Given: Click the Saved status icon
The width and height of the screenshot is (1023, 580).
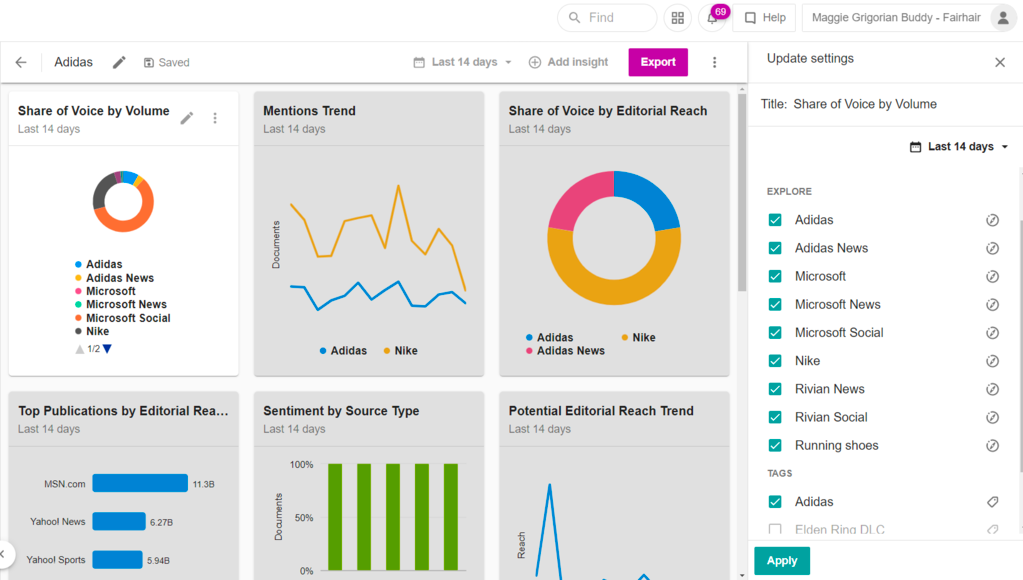Looking at the screenshot, I should 149,63.
